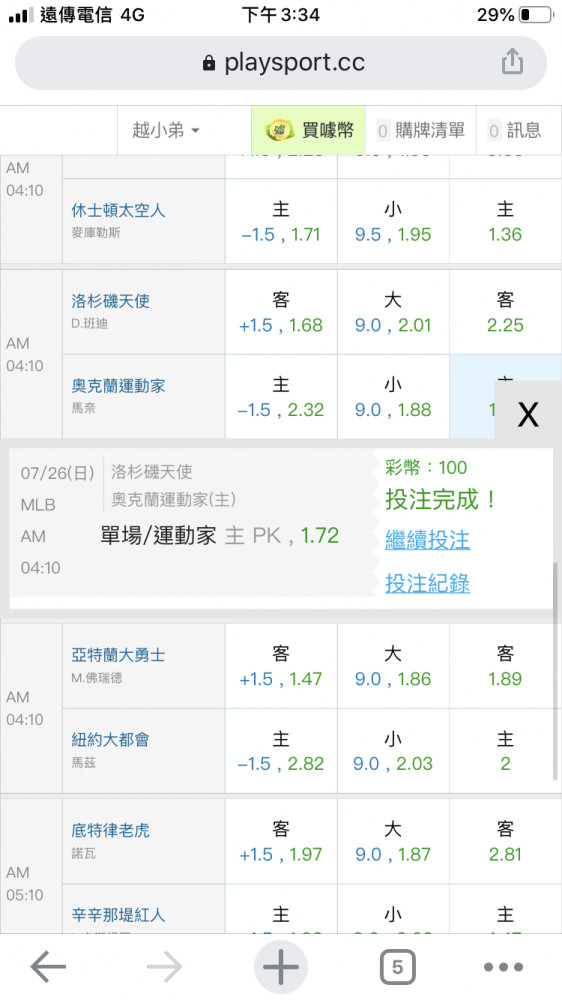Tap the browser forward arrow
Viewport: 562px width, 1000px height.
165,967
